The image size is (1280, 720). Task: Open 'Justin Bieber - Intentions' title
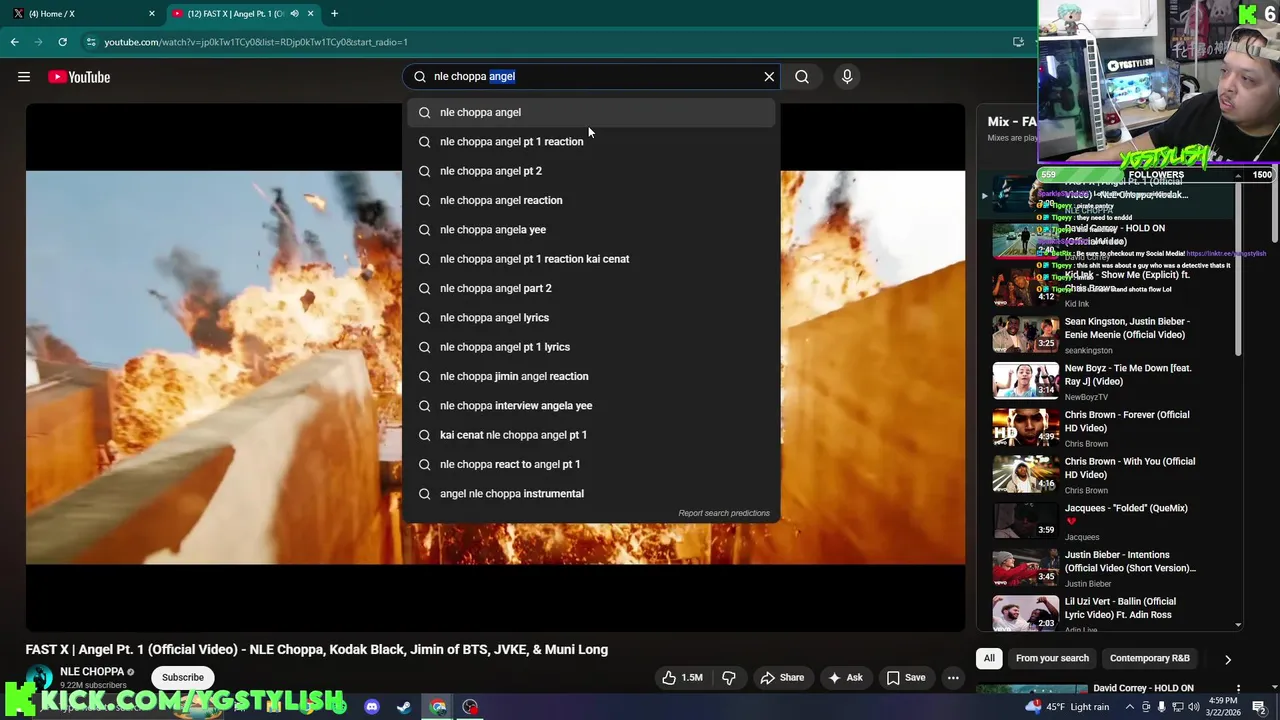[x=1130, y=561]
